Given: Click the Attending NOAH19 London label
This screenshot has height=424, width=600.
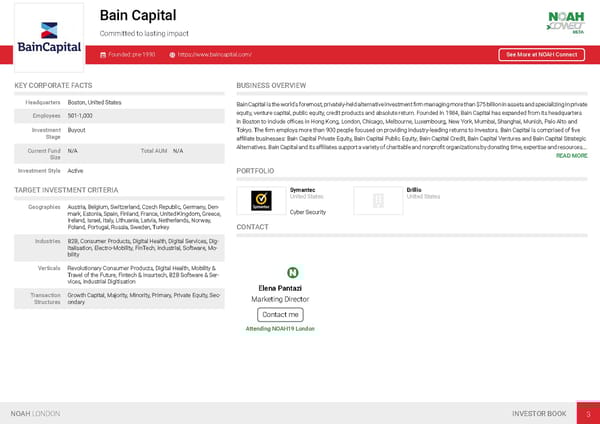Looking at the screenshot, I should (x=280, y=328).
